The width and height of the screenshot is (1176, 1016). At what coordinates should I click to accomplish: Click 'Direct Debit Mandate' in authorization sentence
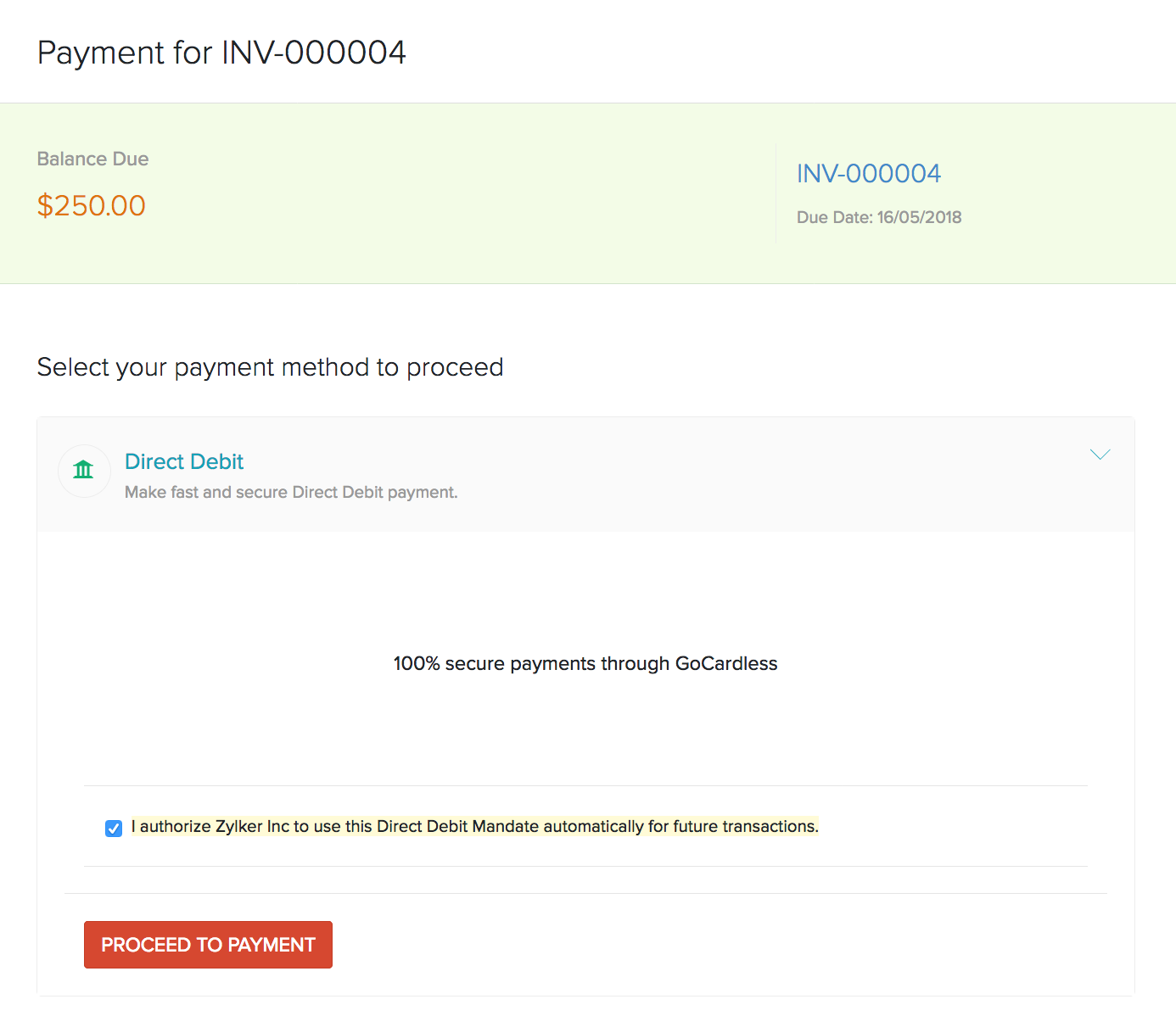tap(457, 827)
